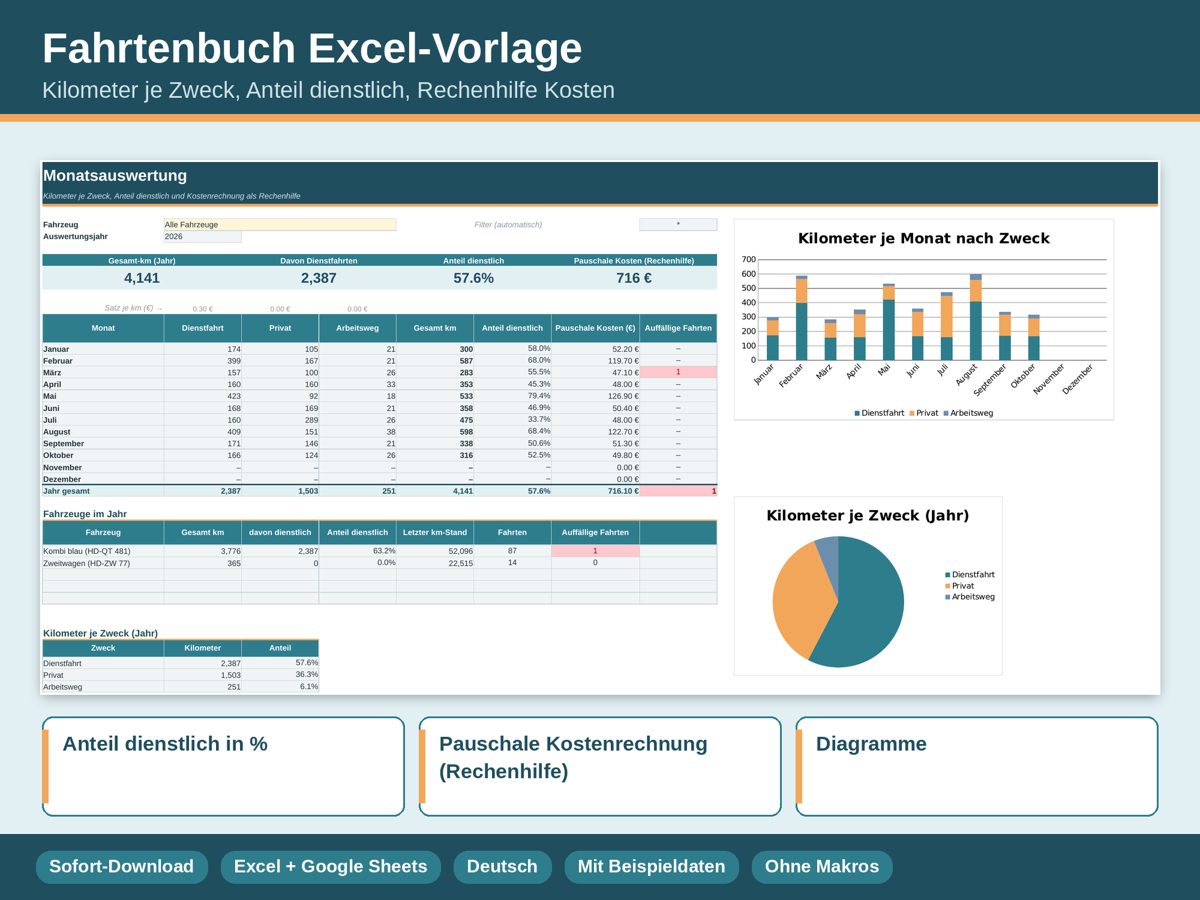Select the vehicle row Zweitwagen (HD-ZW 77)
The width and height of the screenshot is (1200, 900).
click(380, 563)
